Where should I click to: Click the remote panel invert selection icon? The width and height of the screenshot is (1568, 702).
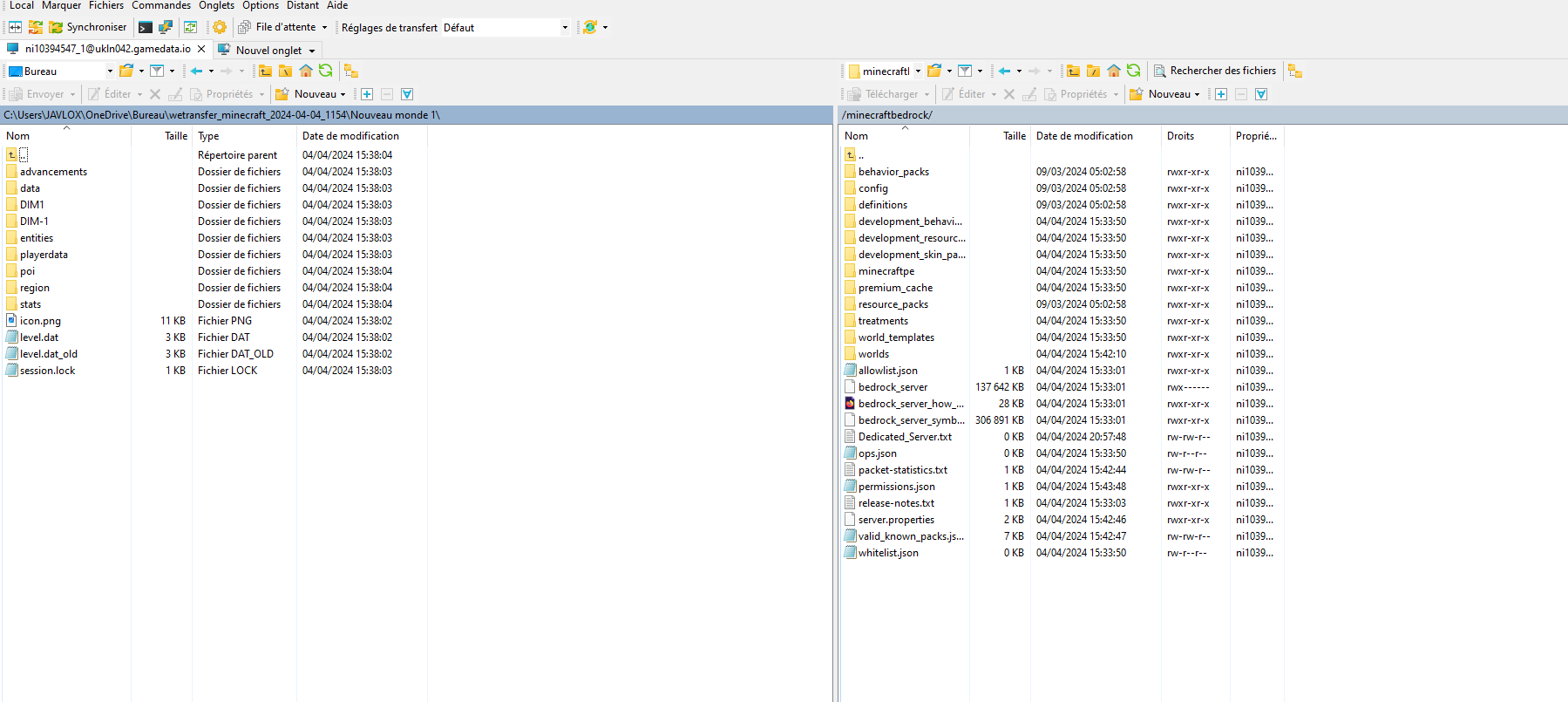tap(1261, 94)
